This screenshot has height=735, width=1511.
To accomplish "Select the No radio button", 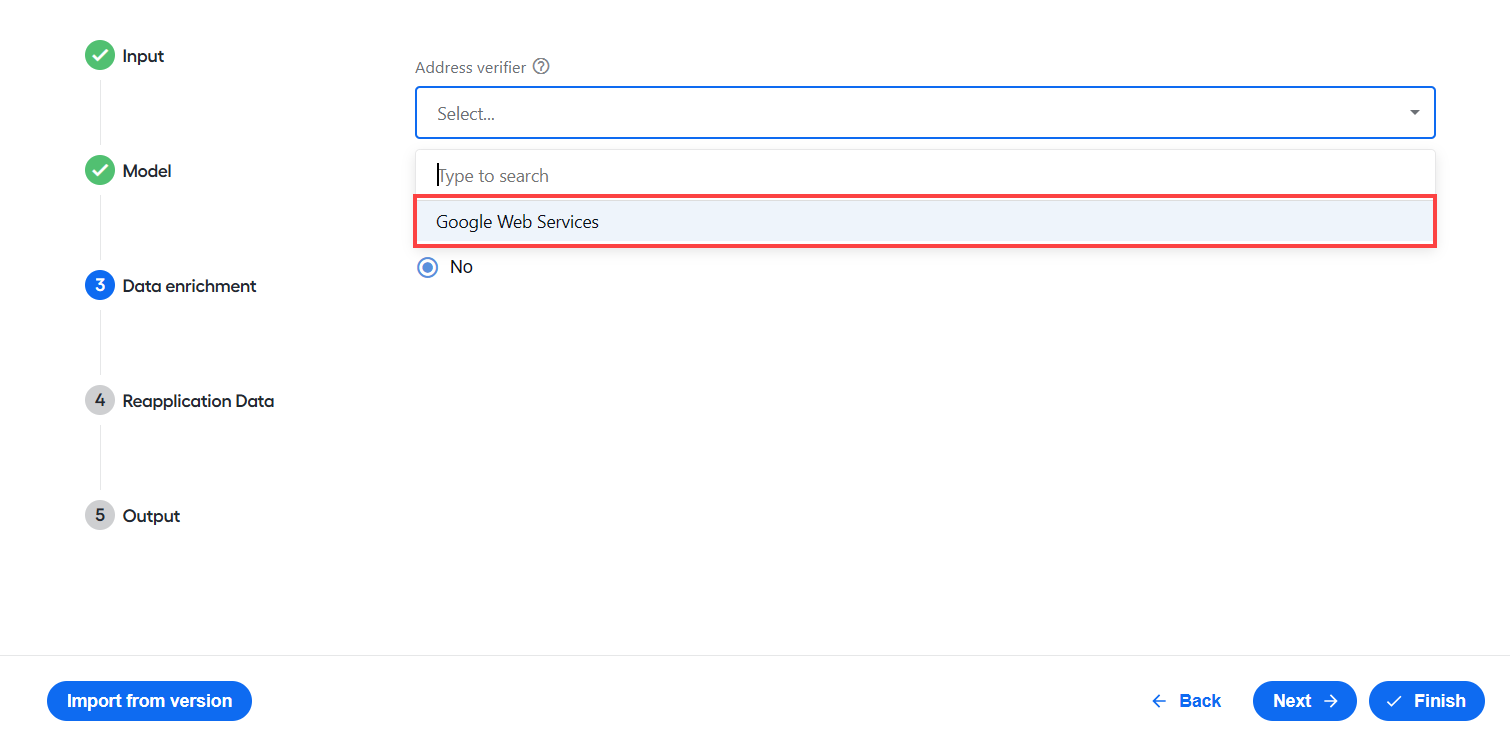I will (x=428, y=267).
